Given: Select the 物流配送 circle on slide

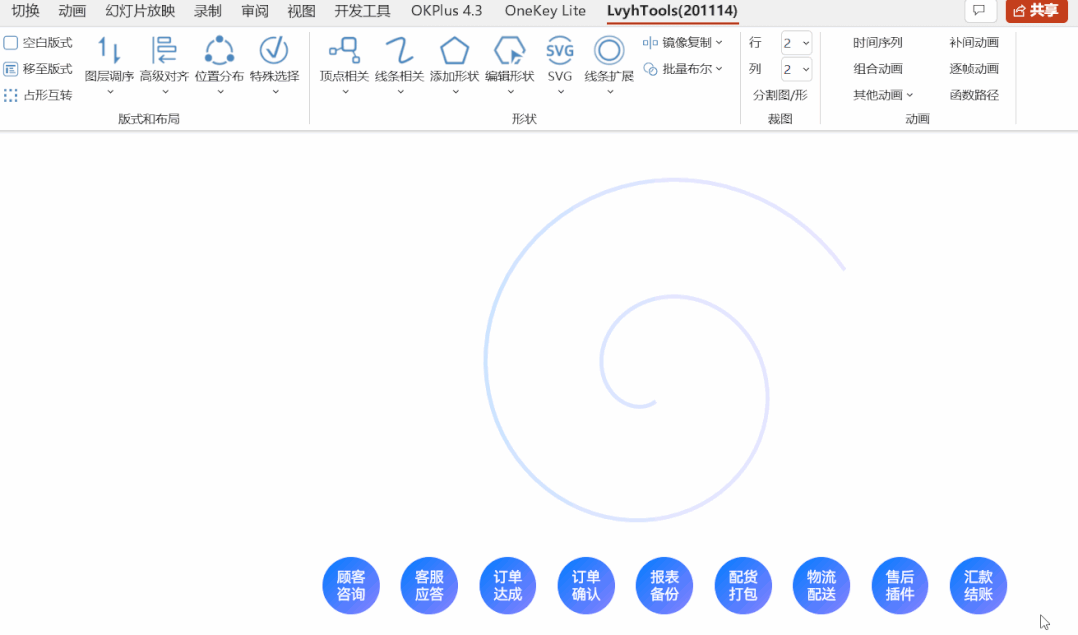Looking at the screenshot, I should pos(821,586).
